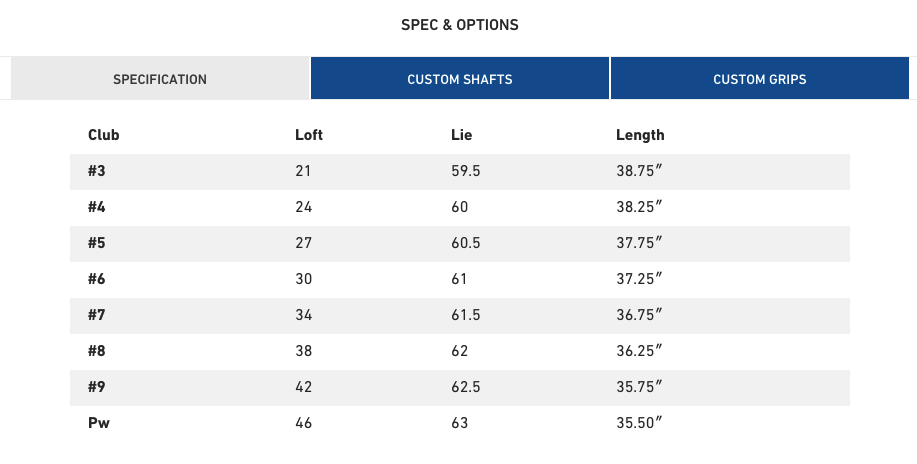This screenshot has height=464, width=917.
Task: Click the #5 club row label
Action: click(x=96, y=243)
